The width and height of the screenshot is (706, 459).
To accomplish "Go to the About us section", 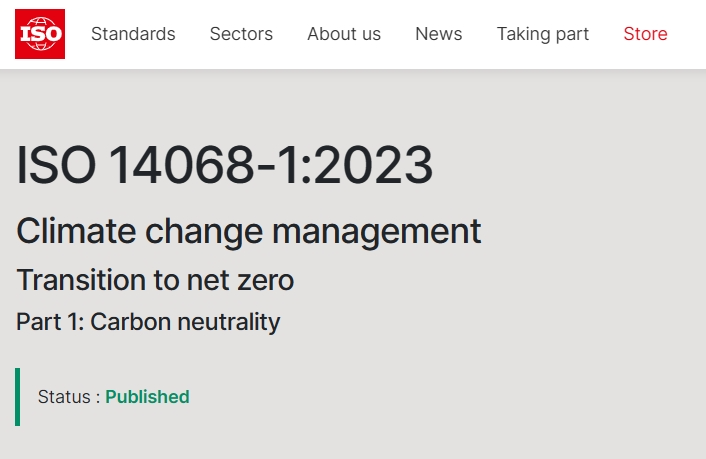I will click(x=344, y=34).
